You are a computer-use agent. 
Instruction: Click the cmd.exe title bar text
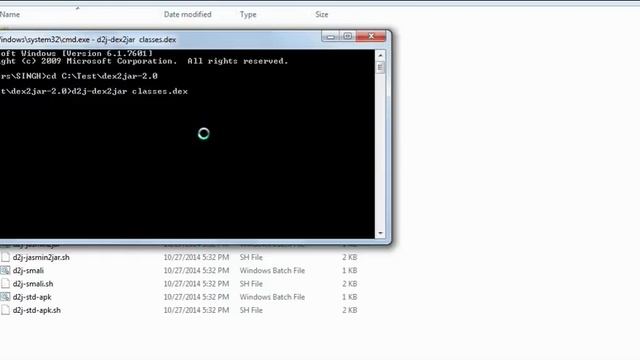(x=88, y=40)
